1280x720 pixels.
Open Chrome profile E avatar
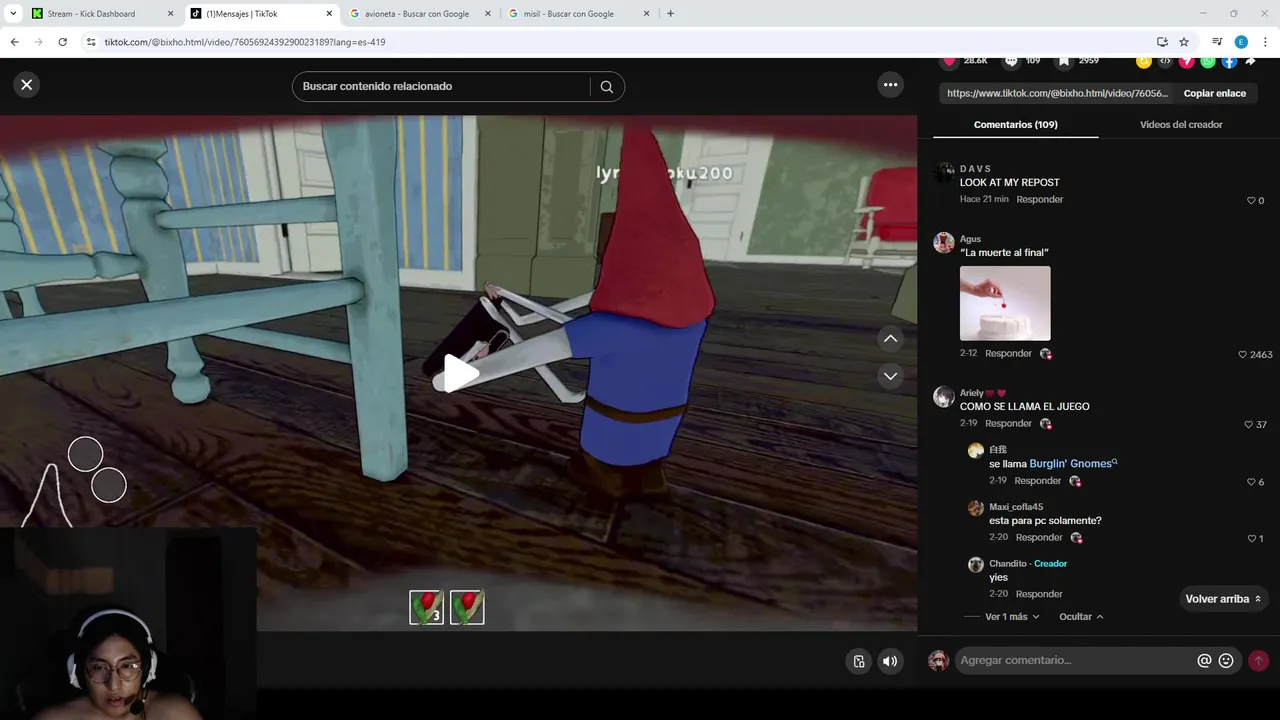pyautogui.click(x=1241, y=42)
